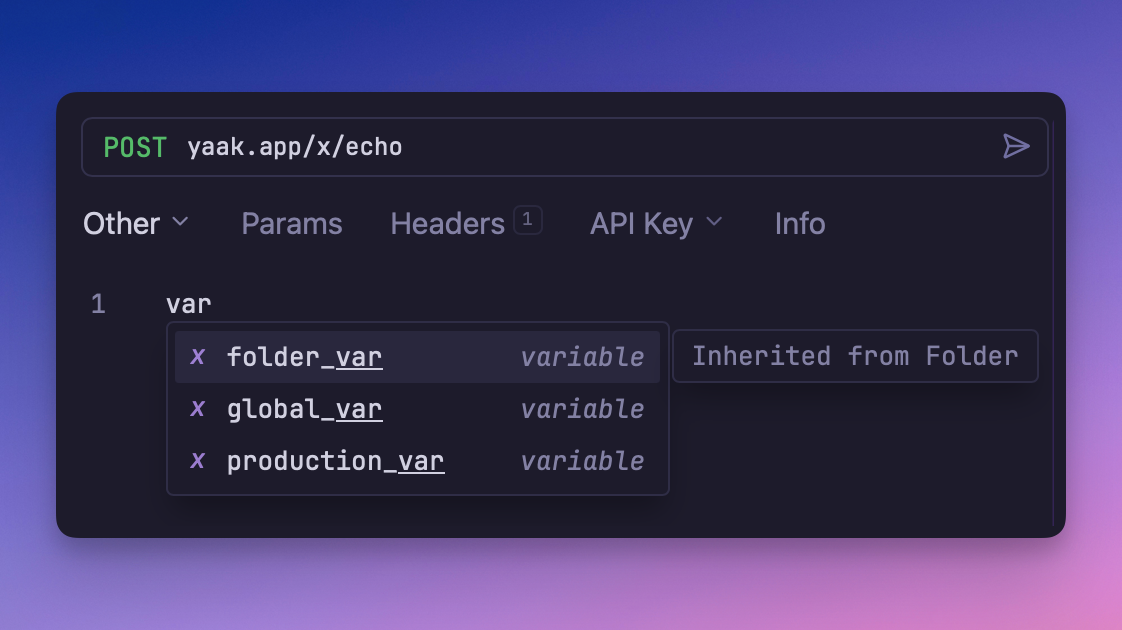The height and width of the screenshot is (630, 1122).
Task: Click the send request arrow icon
Action: 1016,147
